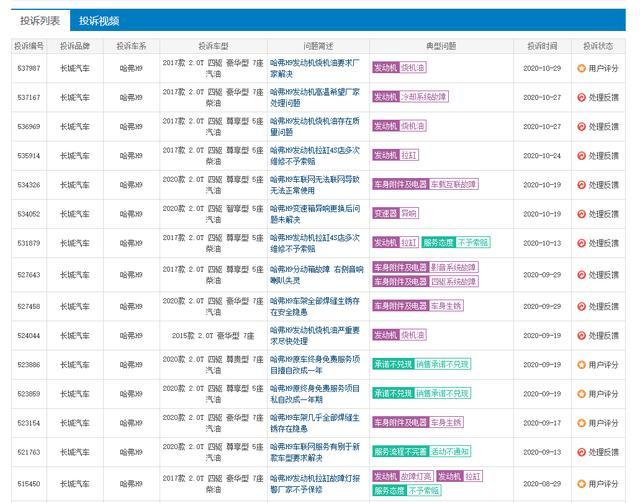Click the status icon for complaint 536969
This screenshot has width=640, height=503.
[x=581, y=127]
